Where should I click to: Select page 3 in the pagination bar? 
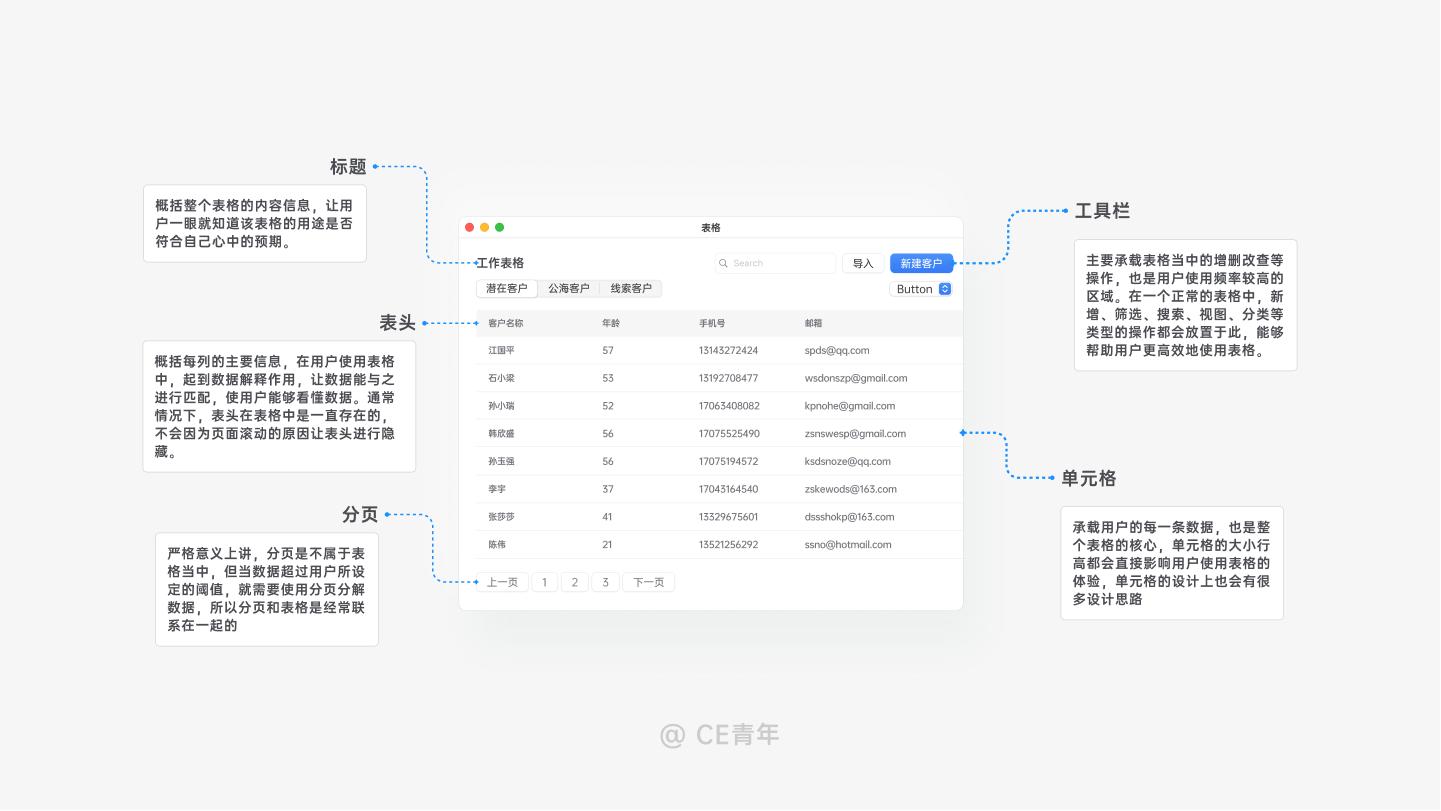[x=605, y=582]
